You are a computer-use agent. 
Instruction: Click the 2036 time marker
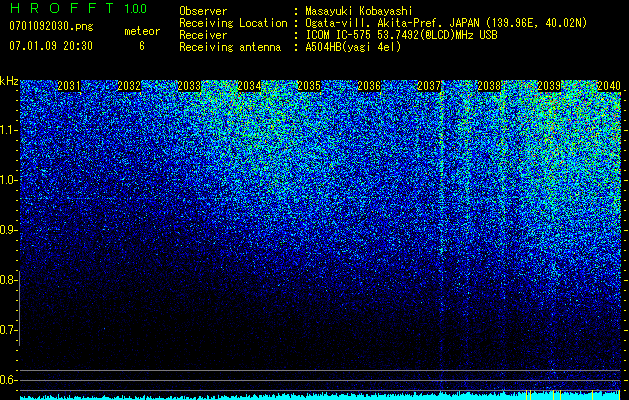(x=369, y=86)
